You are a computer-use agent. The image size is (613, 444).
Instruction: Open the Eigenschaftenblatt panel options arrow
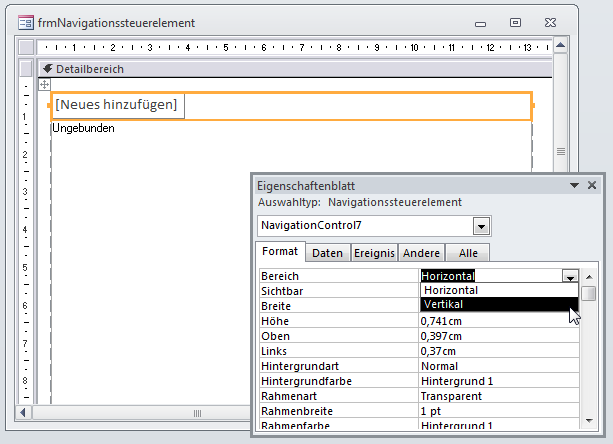[574, 185]
